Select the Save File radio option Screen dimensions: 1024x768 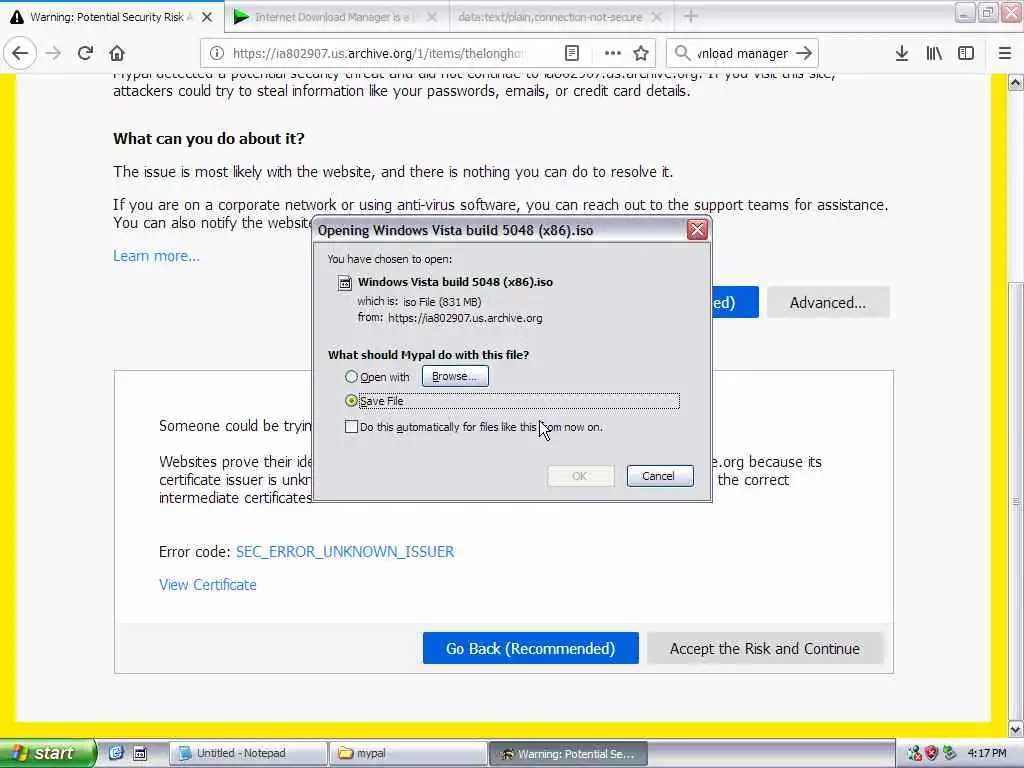click(x=351, y=400)
